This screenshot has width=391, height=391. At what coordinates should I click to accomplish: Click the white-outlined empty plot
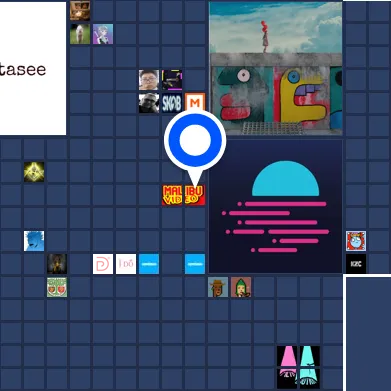[x=368, y=333]
